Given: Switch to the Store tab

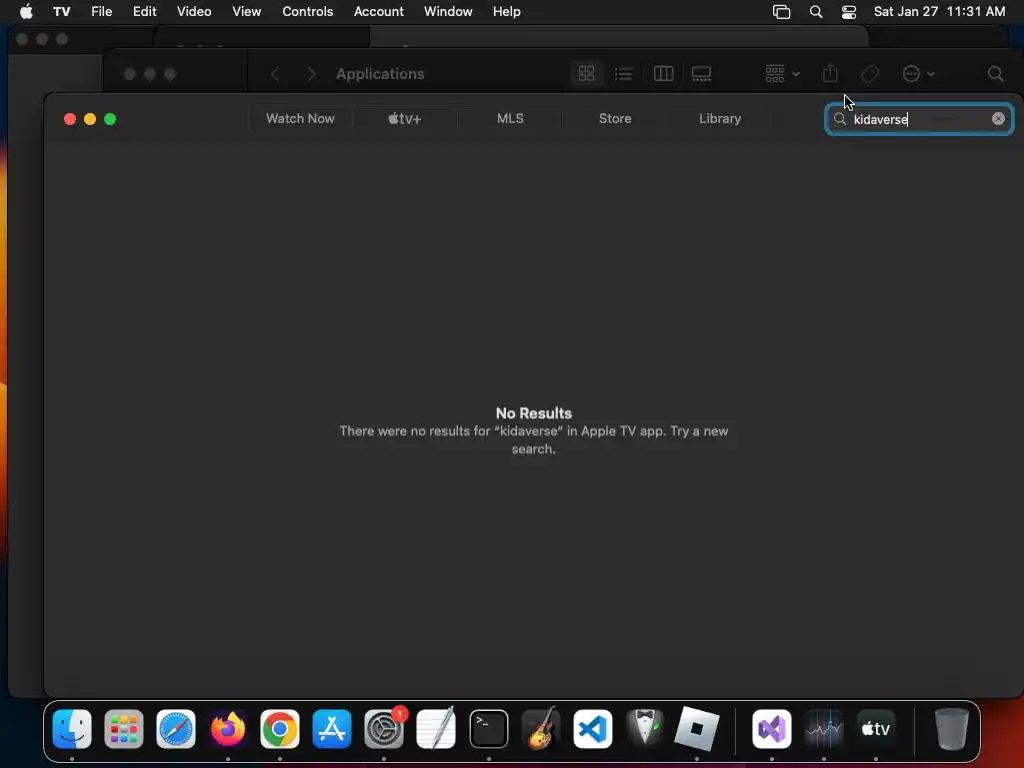Looking at the screenshot, I should tap(615, 118).
